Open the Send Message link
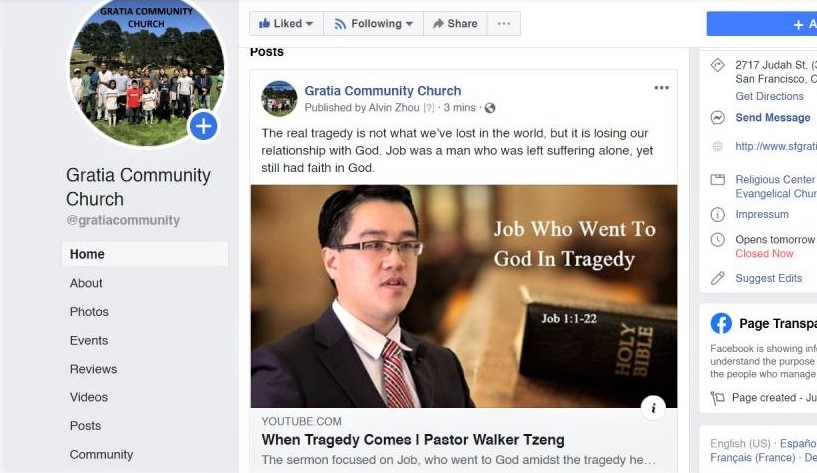The image size is (817, 473). click(x=773, y=118)
